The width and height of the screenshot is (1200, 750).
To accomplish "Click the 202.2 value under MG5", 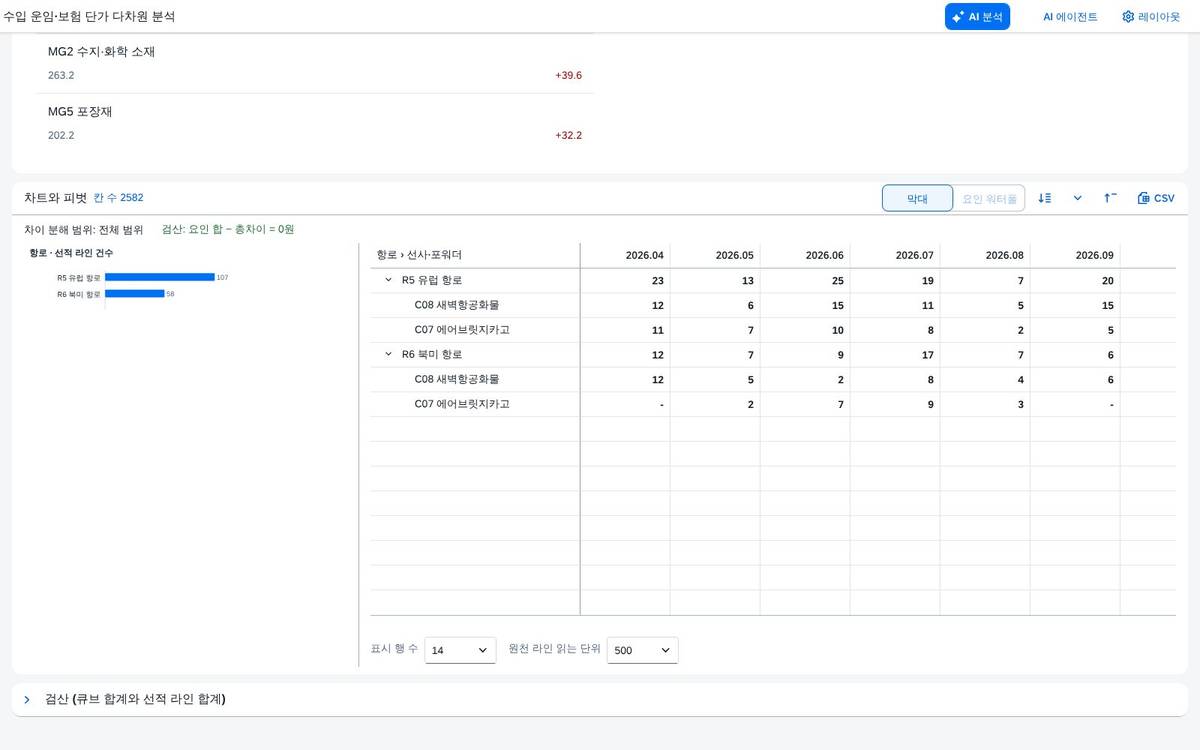I will [x=61, y=136].
